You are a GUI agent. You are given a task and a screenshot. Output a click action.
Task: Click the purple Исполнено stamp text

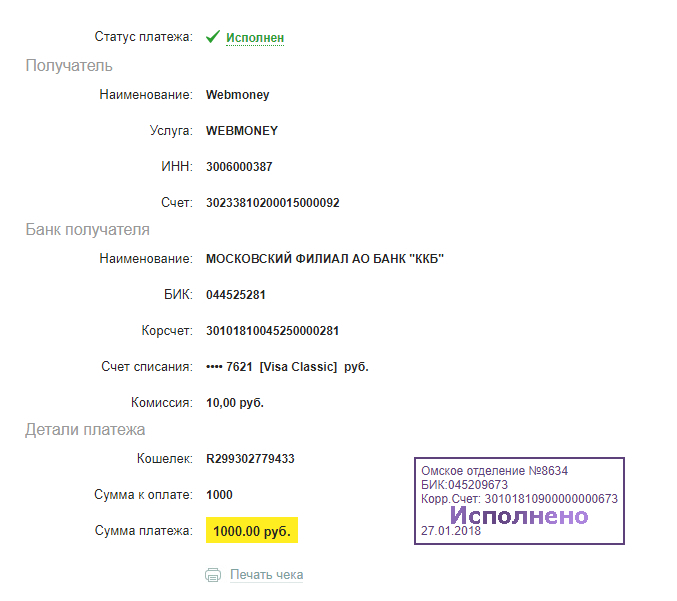pos(518,516)
